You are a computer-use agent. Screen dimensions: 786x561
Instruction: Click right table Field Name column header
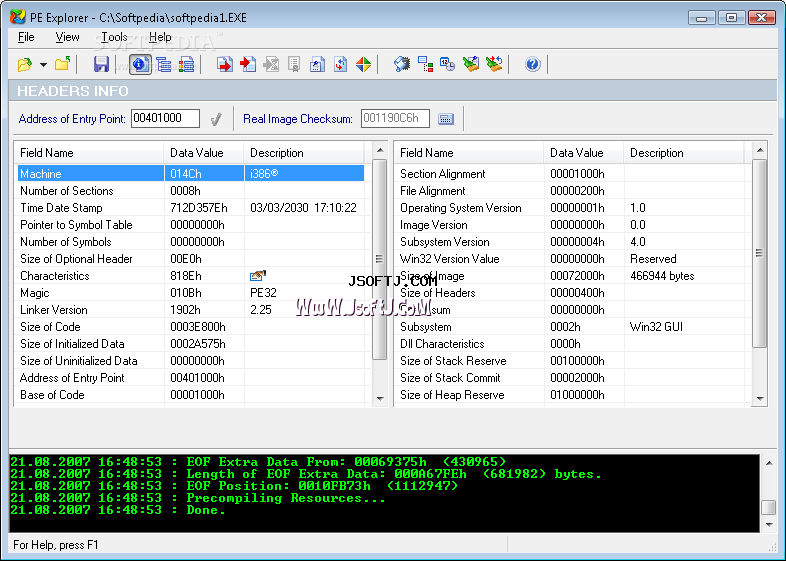(468, 153)
